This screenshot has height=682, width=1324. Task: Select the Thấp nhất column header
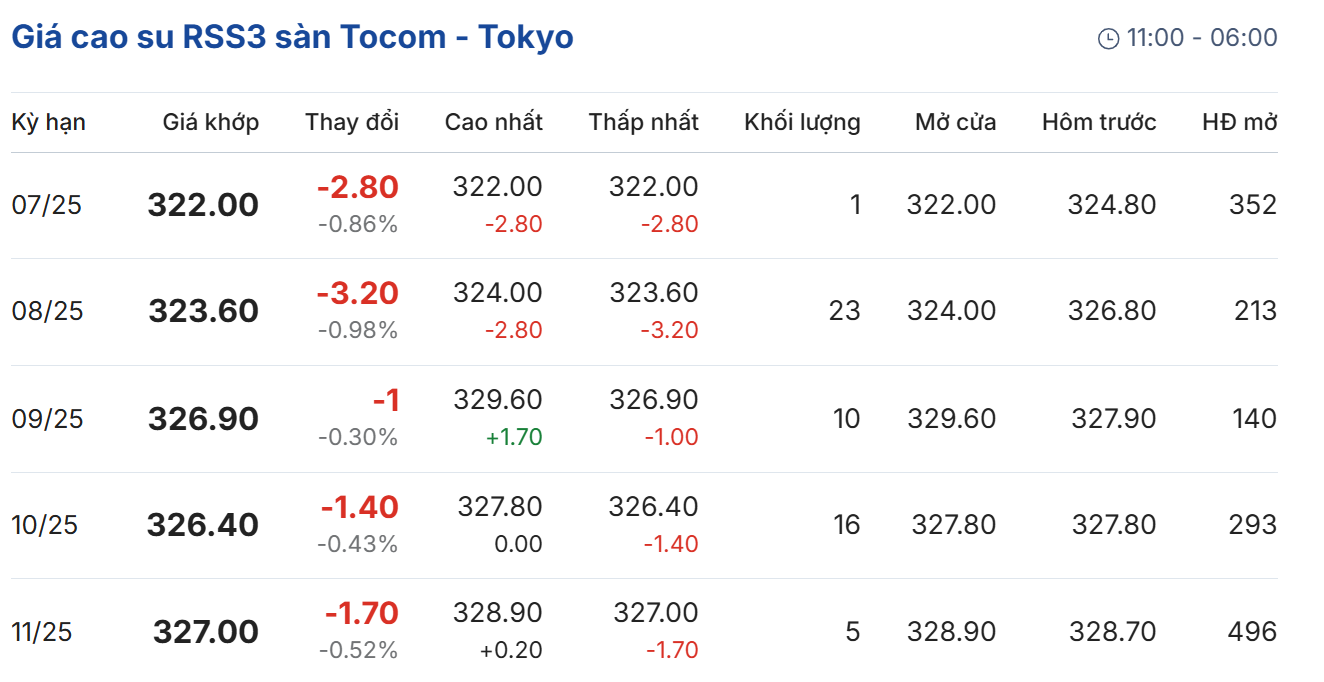click(x=644, y=122)
